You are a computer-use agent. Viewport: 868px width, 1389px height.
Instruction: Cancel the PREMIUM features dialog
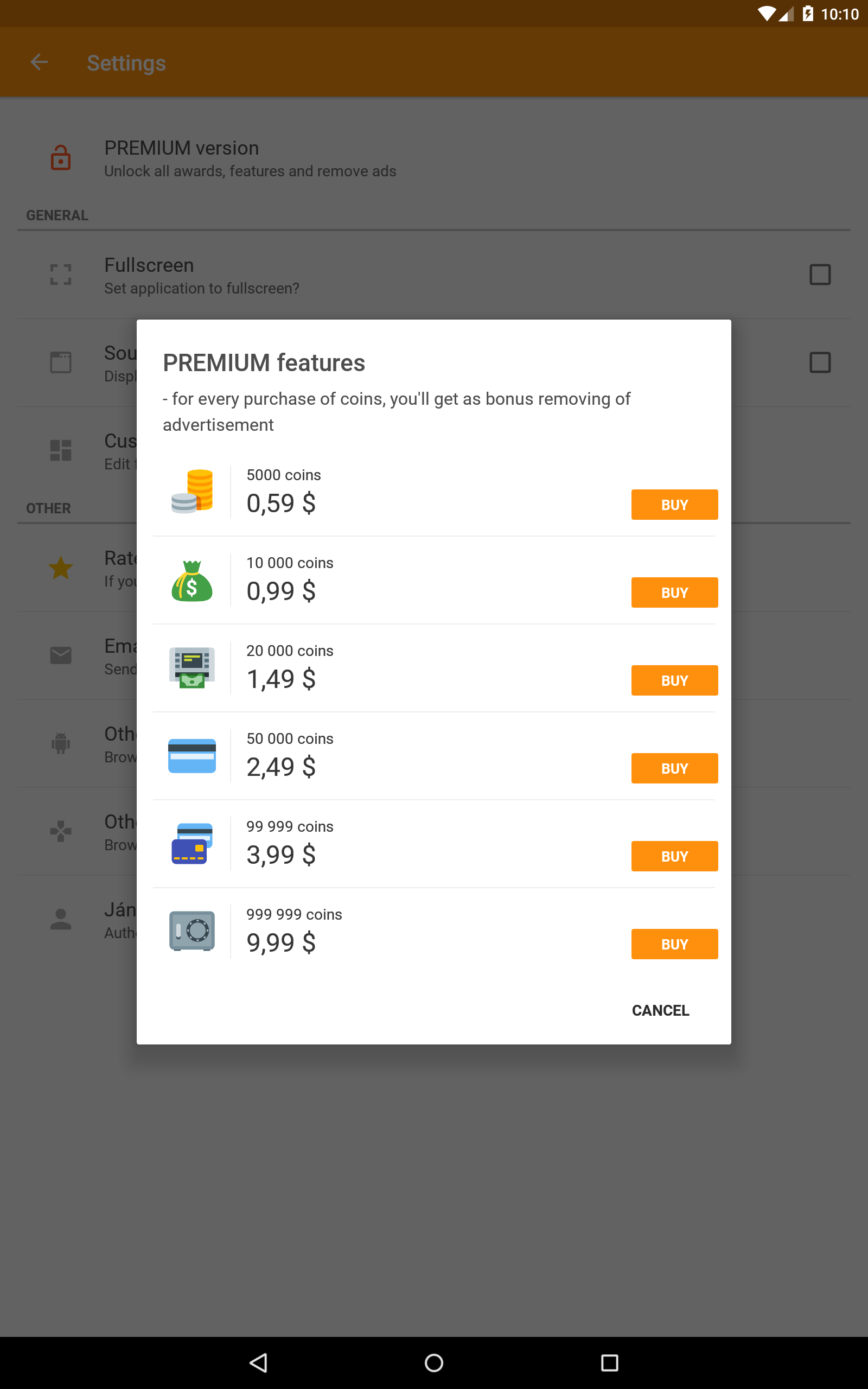point(660,1010)
